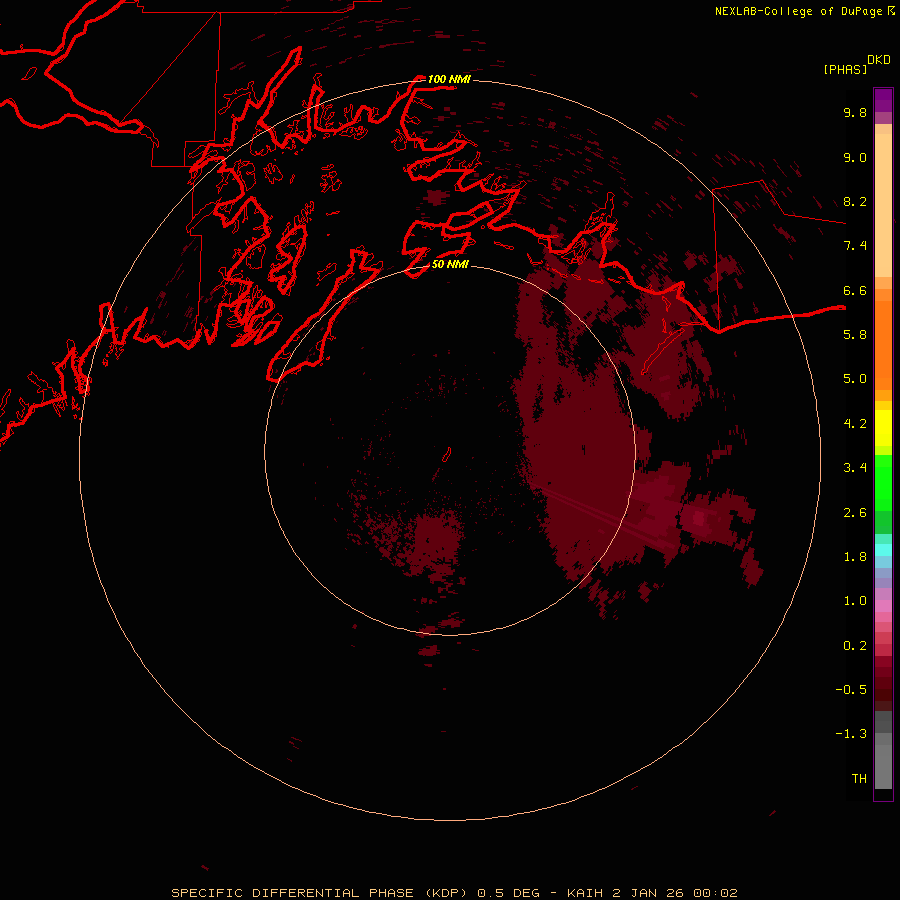Click the product title caption at bottom
Screen dimensions: 900x900
coord(454,893)
